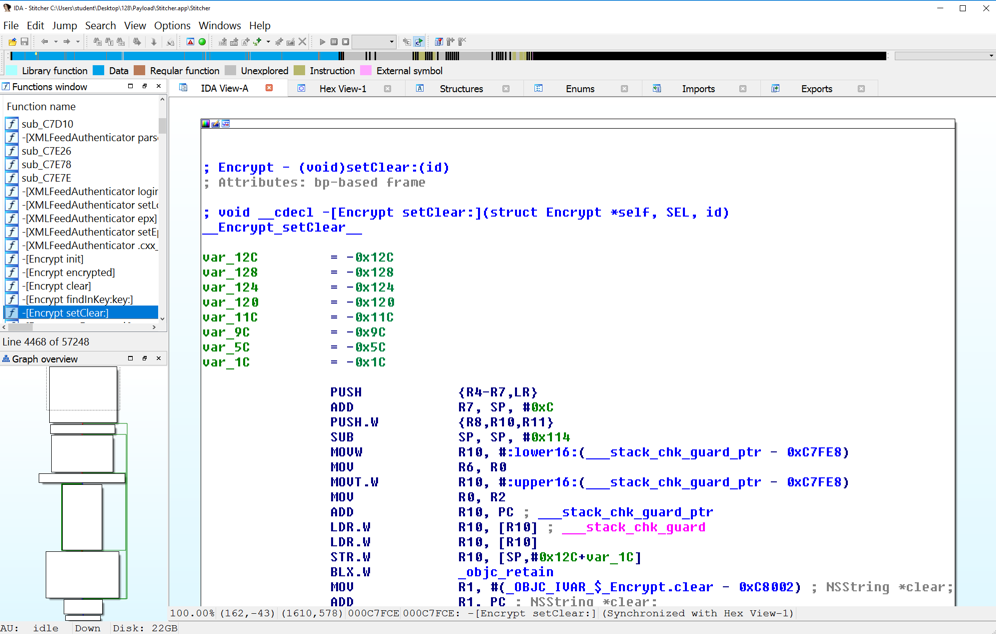Click the debugger Start play icon
Image resolution: width=996 pixels, height=634 pixels.
322,42
